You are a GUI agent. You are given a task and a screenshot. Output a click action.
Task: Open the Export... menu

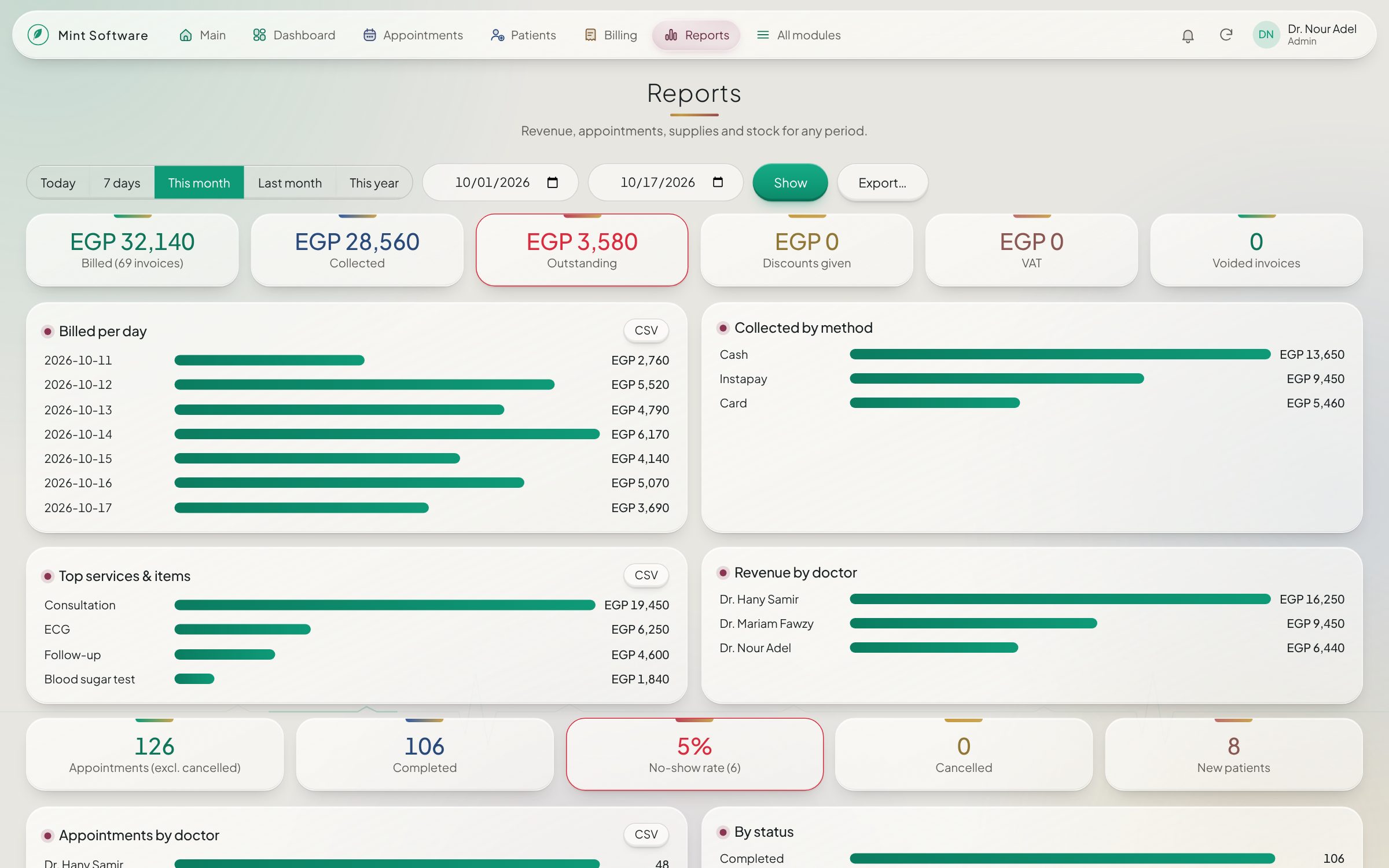tap(882, 183)
